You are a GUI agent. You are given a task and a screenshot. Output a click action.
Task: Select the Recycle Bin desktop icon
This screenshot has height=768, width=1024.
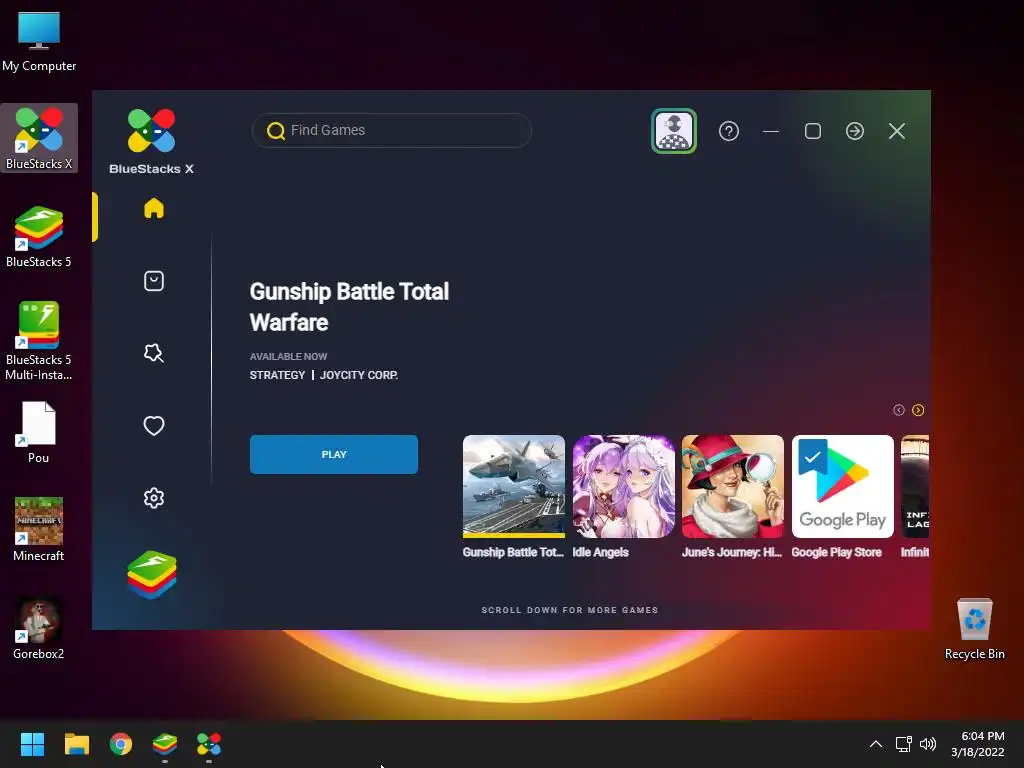pyautogui.click(x=974, y=629)
